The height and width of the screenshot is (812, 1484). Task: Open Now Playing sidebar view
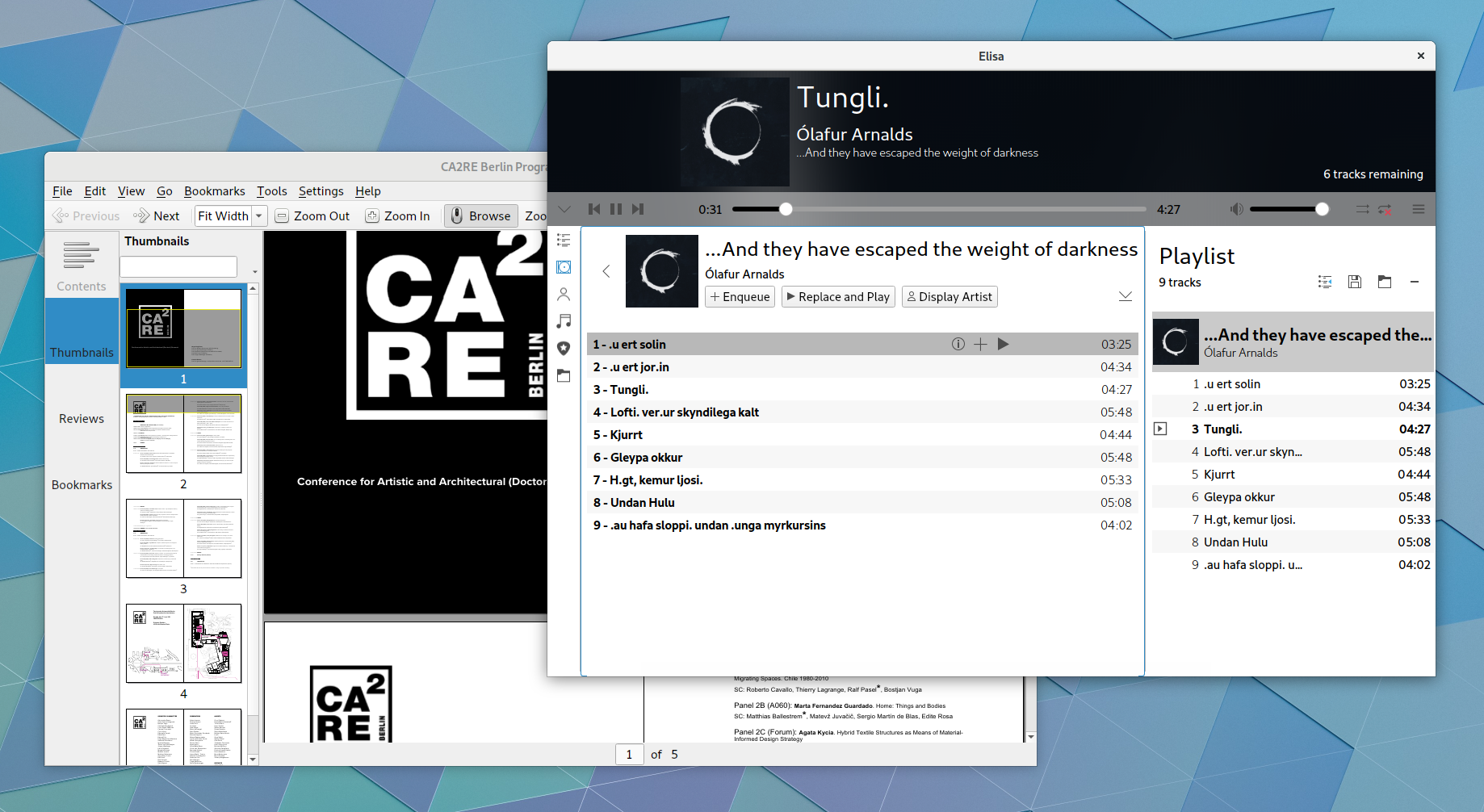coord(564,240)
